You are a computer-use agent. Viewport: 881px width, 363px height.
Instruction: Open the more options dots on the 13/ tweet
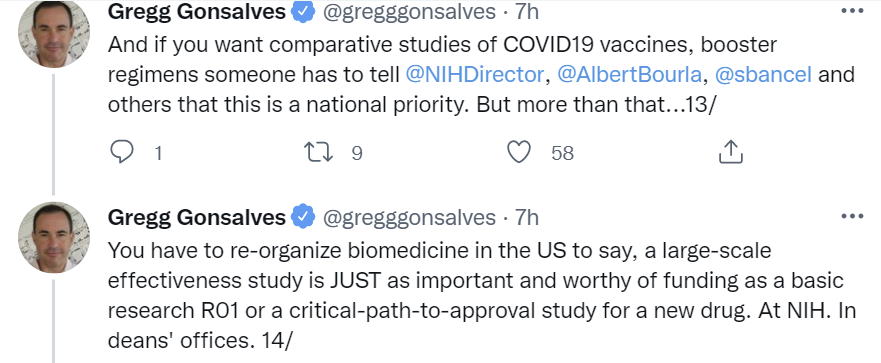(852, 11)
